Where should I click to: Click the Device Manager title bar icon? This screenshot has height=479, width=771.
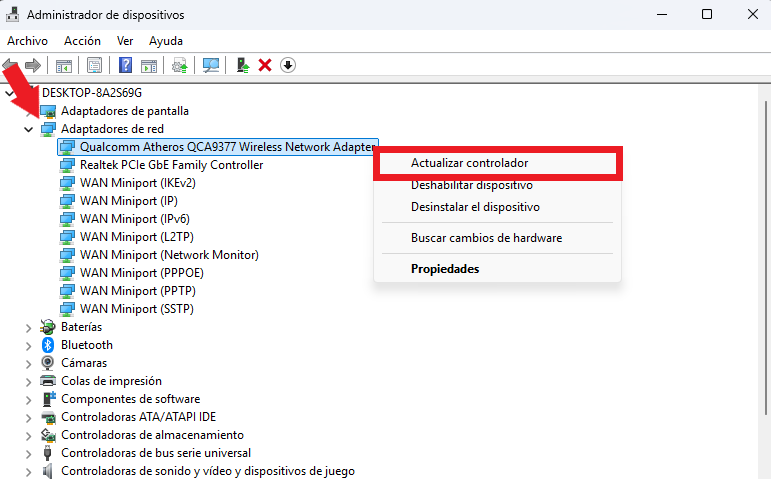click(x=12, y=14)
